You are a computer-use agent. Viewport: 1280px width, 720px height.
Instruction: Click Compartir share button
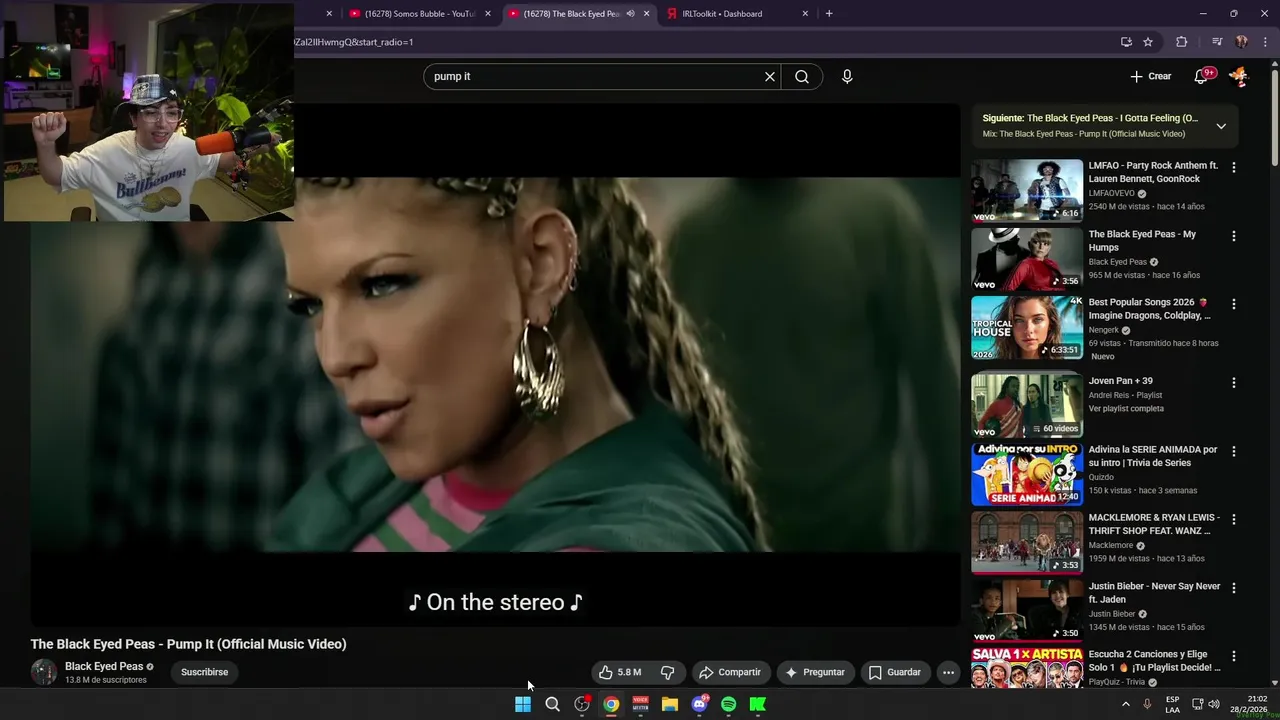(x=730, y=672)
